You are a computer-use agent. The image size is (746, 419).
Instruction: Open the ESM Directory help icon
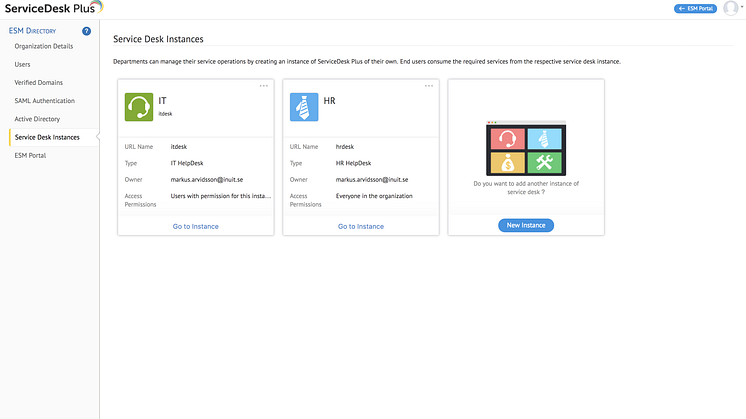click(86, 31)
